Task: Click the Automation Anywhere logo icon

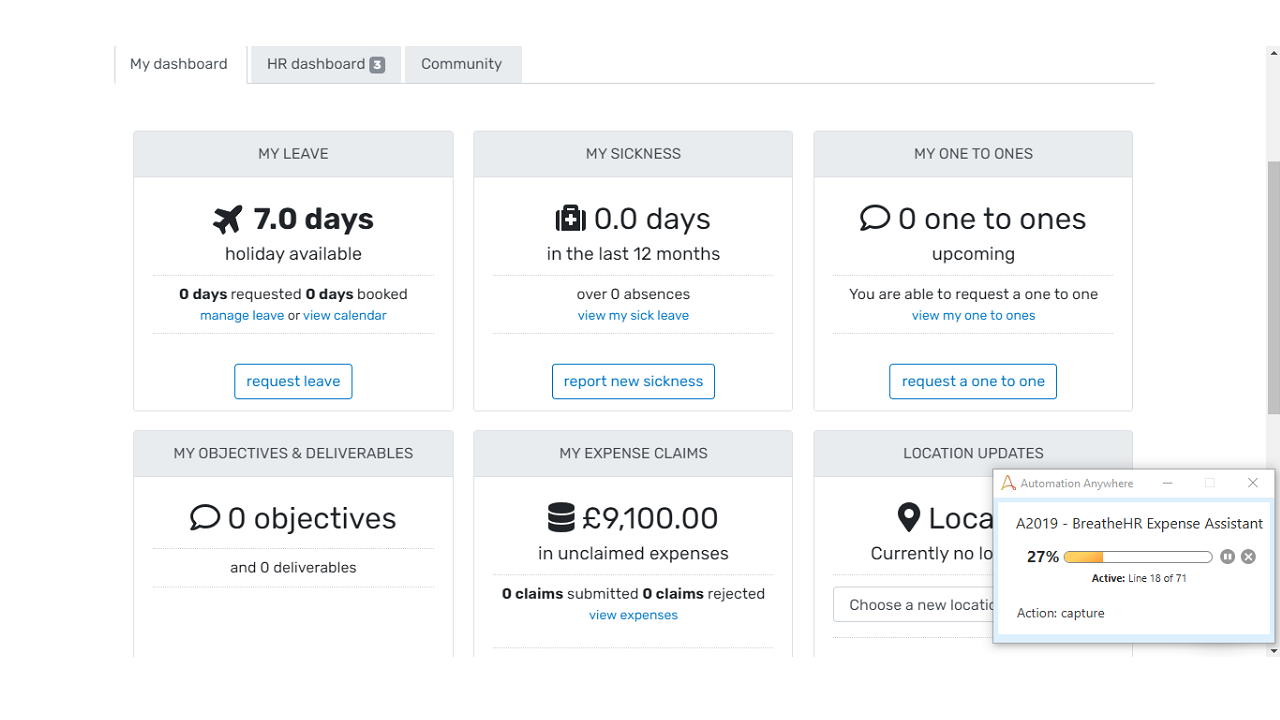Action: click(x=1008, y=483)
